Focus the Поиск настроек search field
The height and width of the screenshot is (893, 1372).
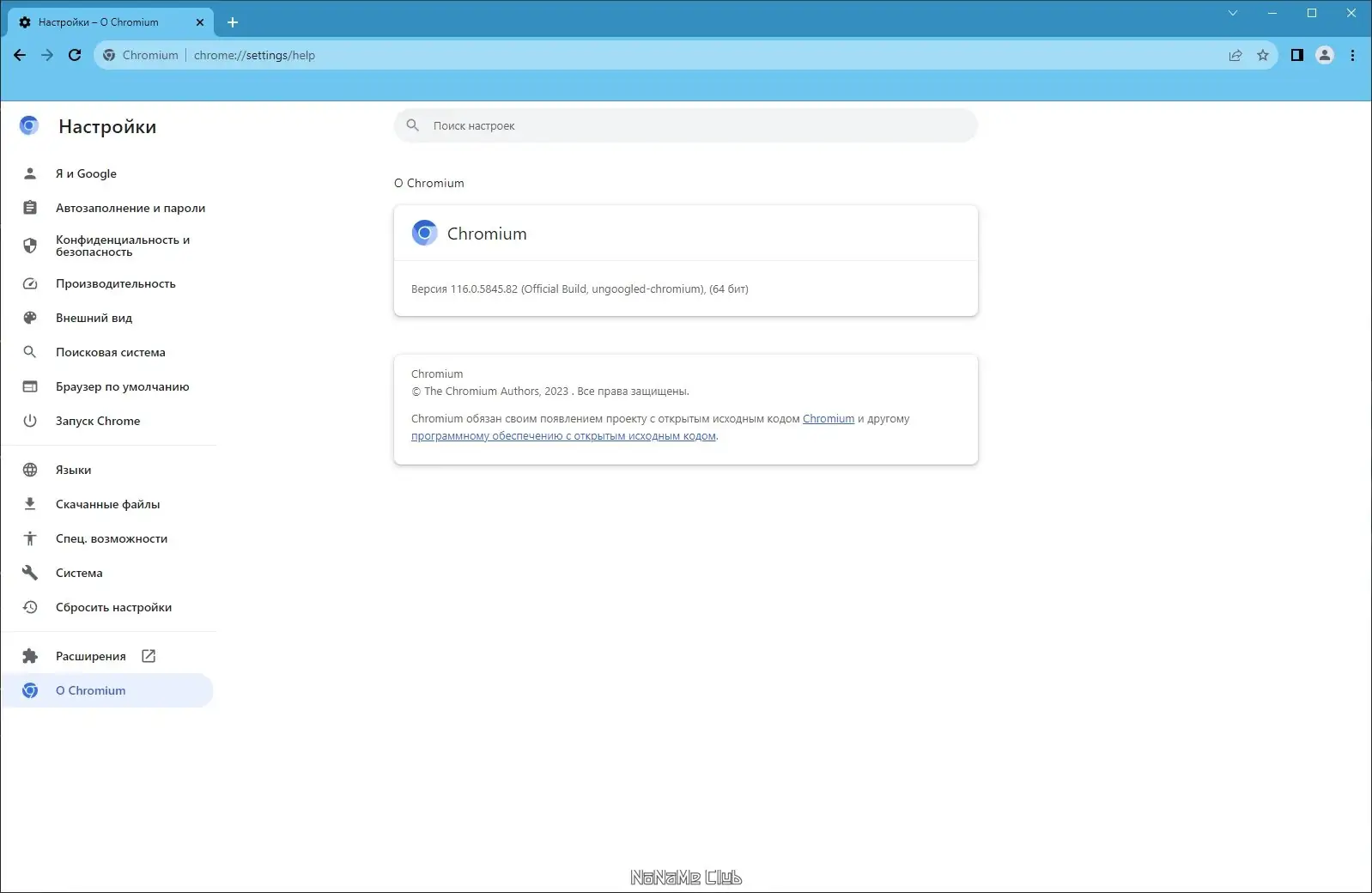[x=685, y=125]
